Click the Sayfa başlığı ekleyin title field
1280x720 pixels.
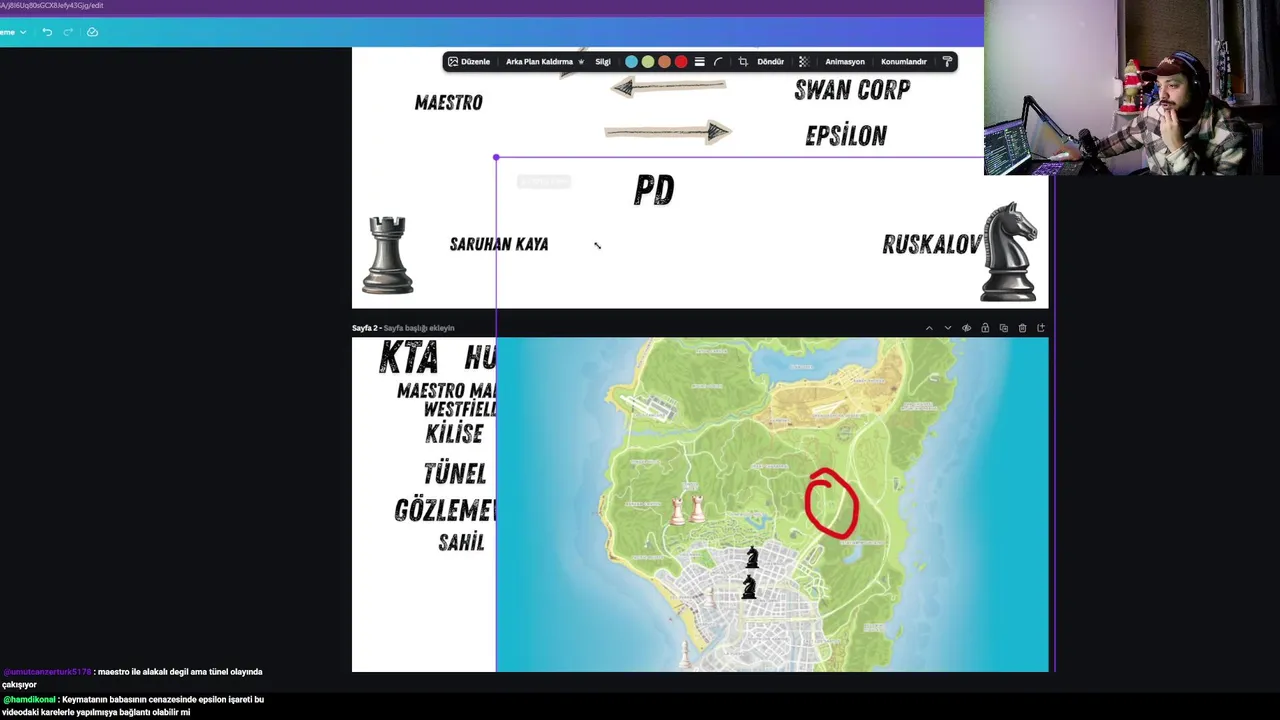pyautogui.click(x=419, y=328)
